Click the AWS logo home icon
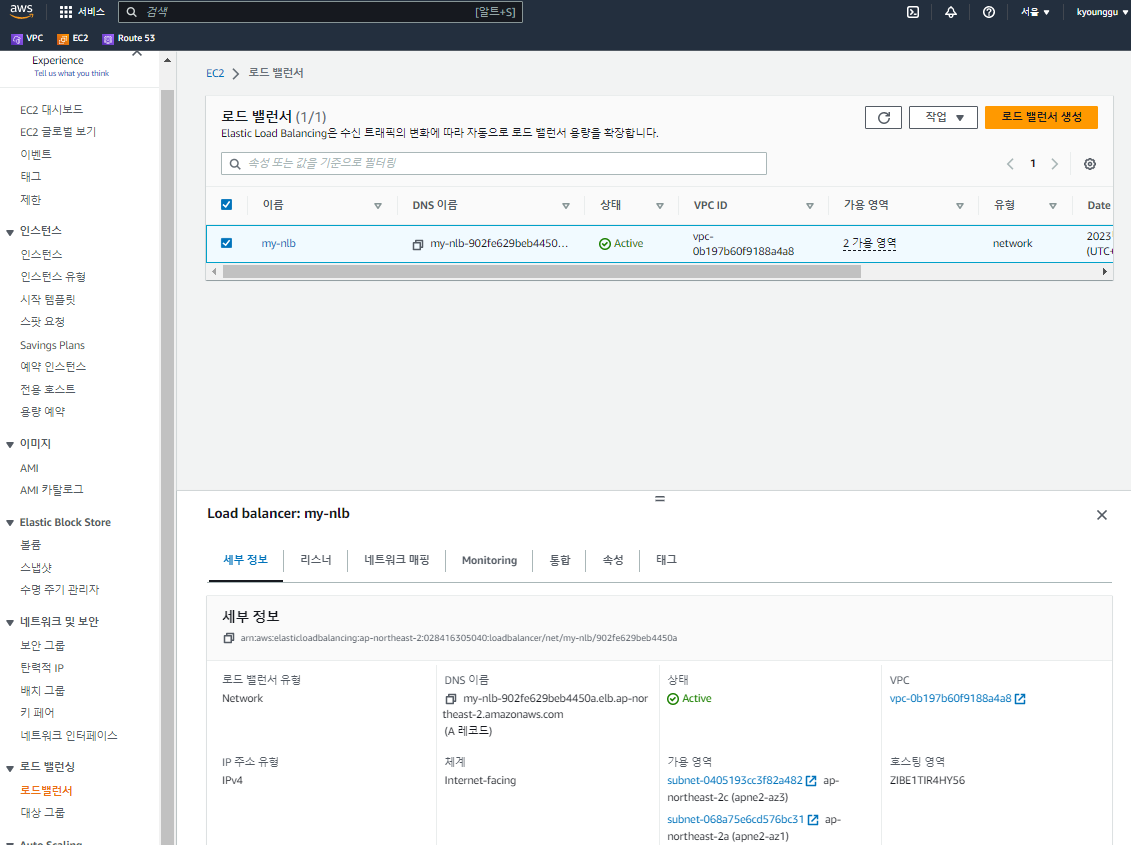 [x=21, y=12]
